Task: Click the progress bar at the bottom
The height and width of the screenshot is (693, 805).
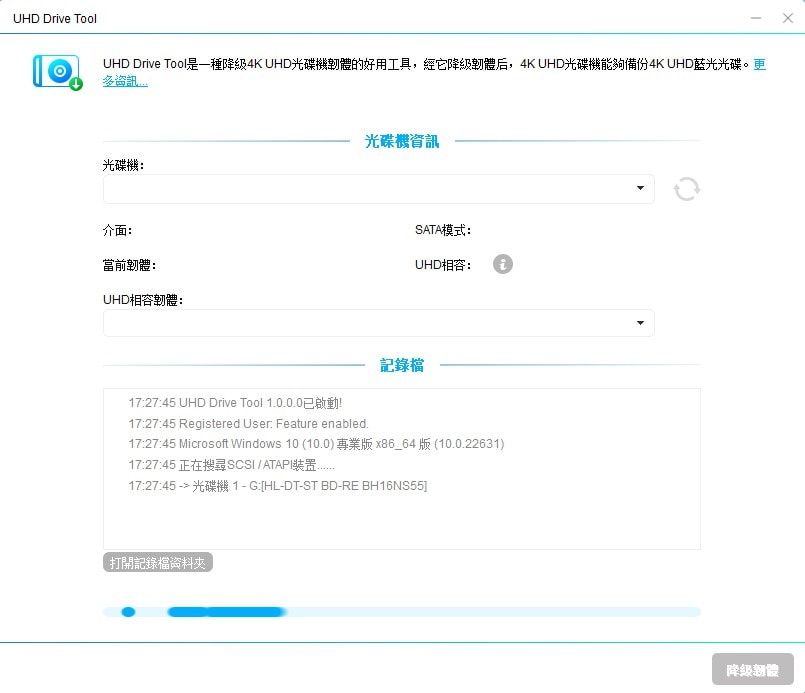Action: click(x=401, y=612)
